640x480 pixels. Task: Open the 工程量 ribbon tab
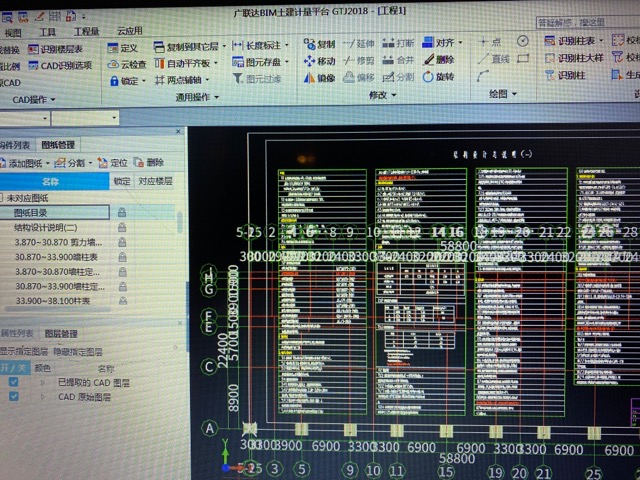(86, 31)
